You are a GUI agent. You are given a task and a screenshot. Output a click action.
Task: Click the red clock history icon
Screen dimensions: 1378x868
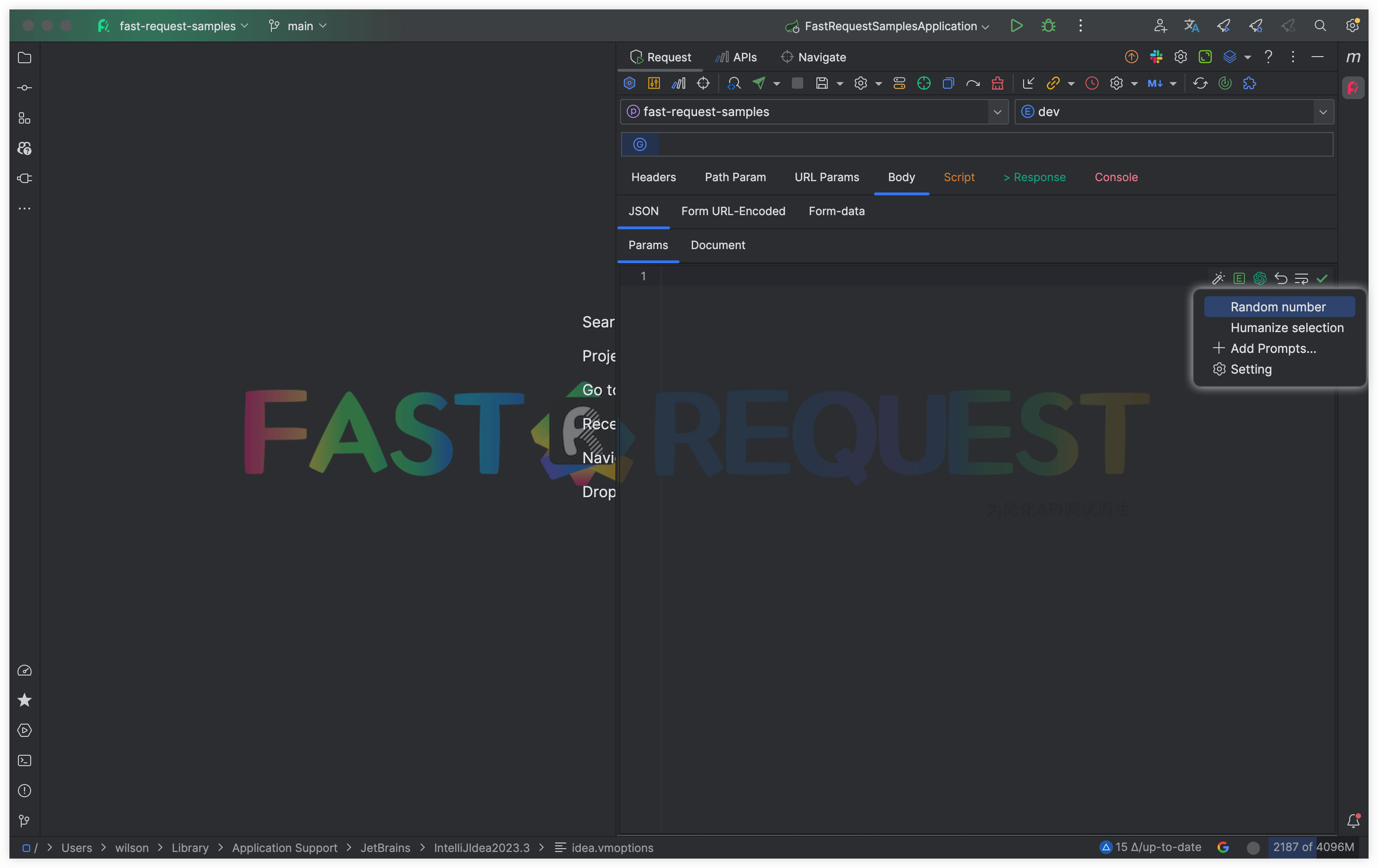[1092, 83]
